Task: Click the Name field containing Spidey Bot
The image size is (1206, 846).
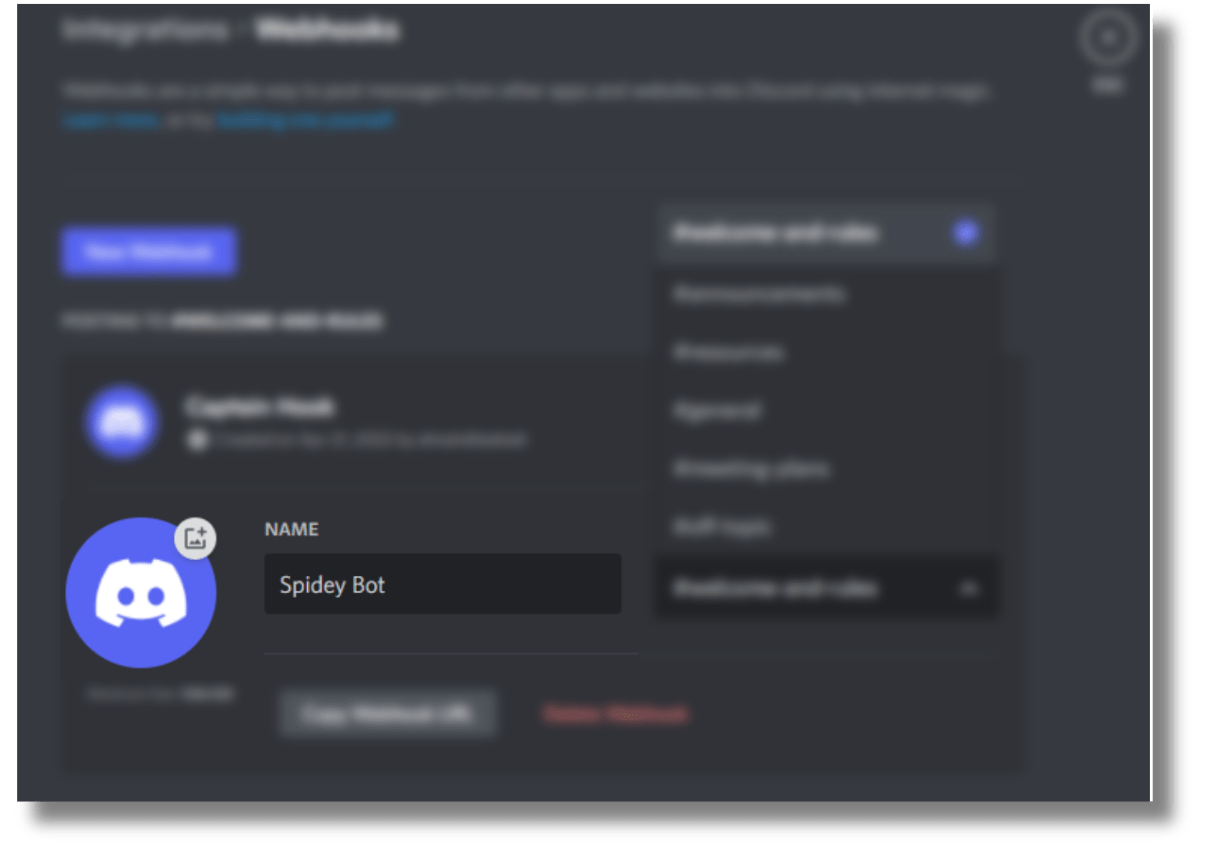Action: [442, 584]
